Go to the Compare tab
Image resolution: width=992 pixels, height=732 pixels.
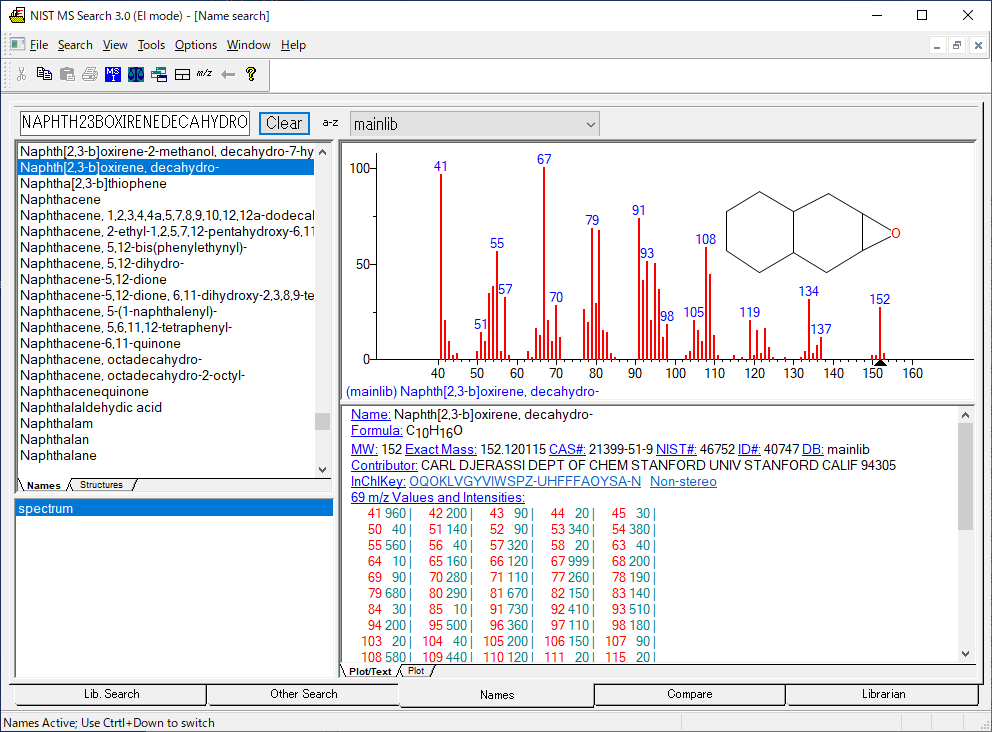[x=690, y=694]
